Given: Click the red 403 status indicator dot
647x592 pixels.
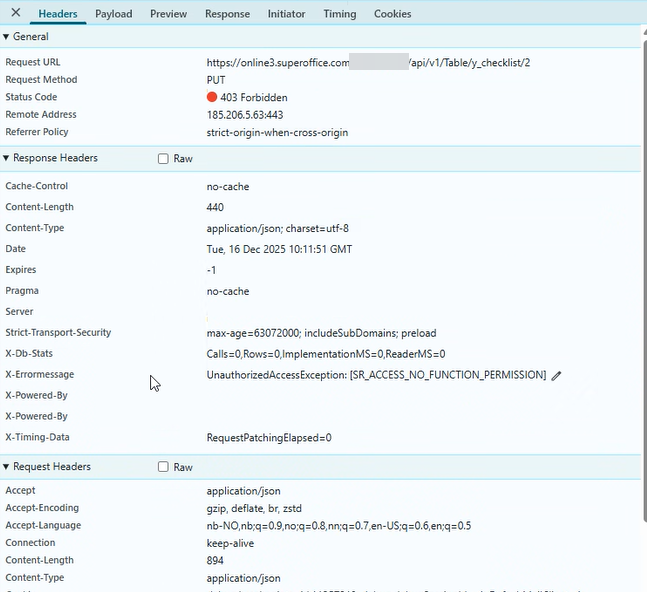Looking at the screenshot, I should (x=212, y=97).
